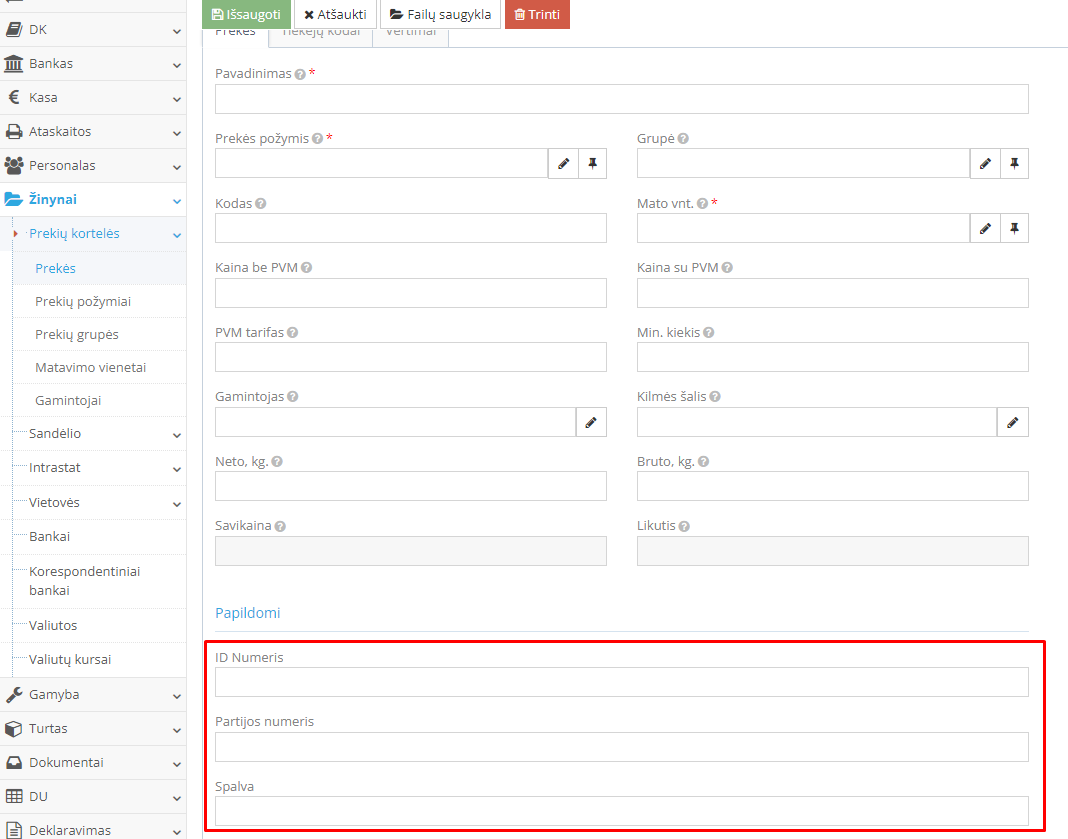Open Prekių grupės in sidebar
This screenshot has height=839, width=1068.
[x=77, y=334]
